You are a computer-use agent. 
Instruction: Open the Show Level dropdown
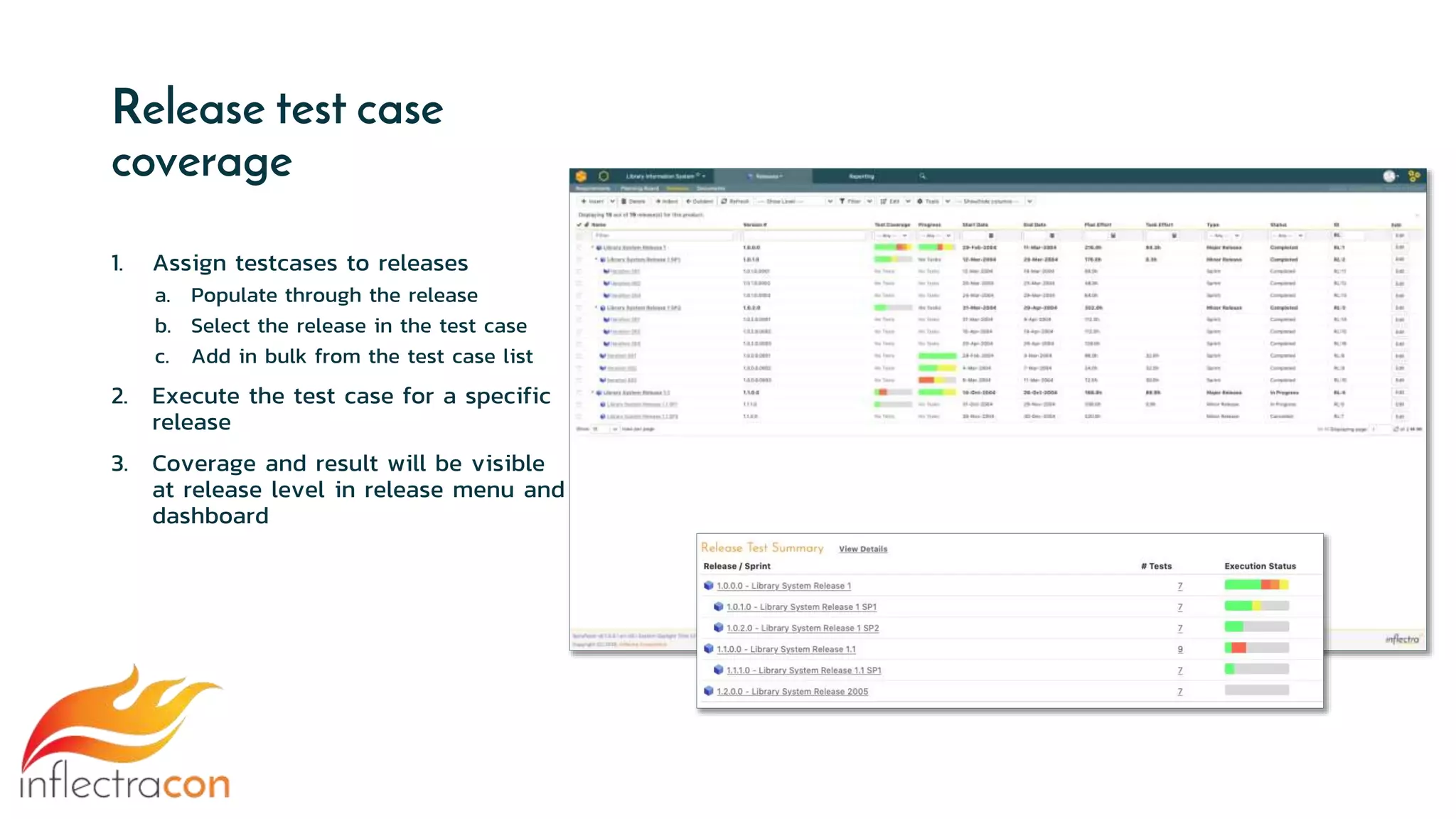[x=794, y=201]
